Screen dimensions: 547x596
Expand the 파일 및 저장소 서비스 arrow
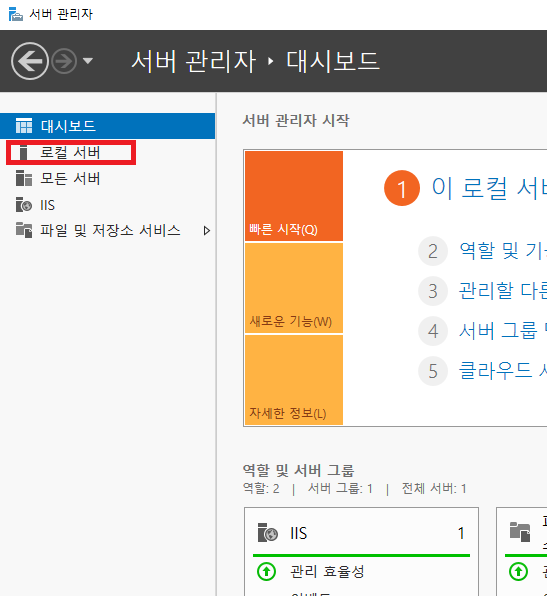point(206,231)
